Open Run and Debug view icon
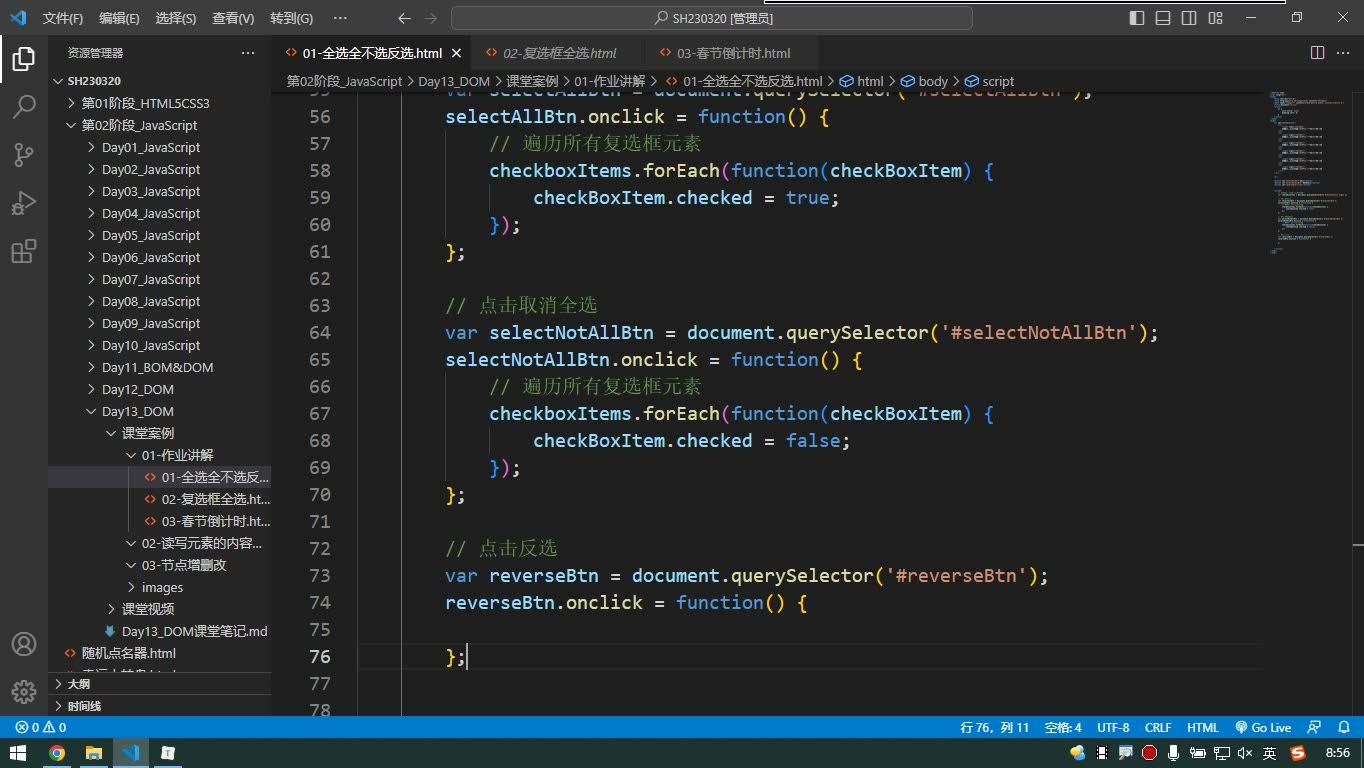The image size is (1364, 768). click(24, 203)
